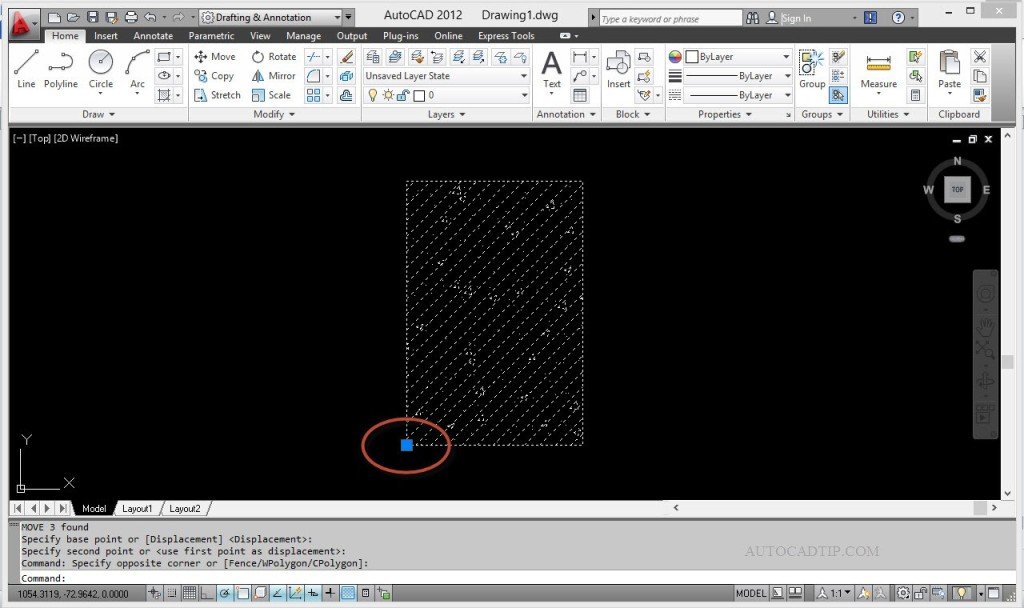This screenshot has height=608, width=1024.
Task: Select the Polyline tool
Action: coord(61,69)
